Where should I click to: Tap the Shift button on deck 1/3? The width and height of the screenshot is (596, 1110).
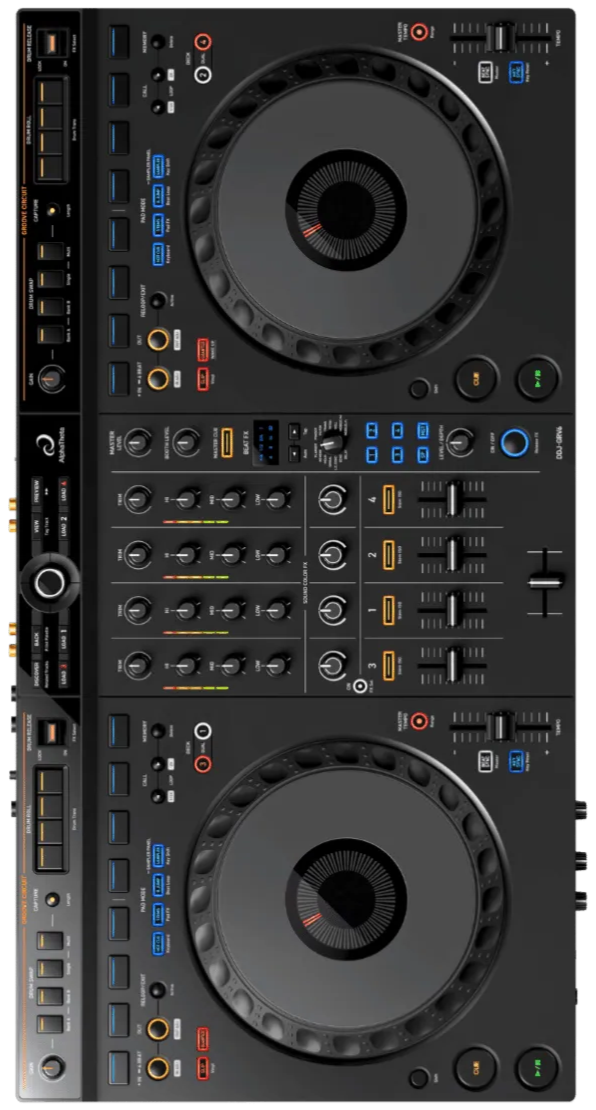pos(419,1077)
